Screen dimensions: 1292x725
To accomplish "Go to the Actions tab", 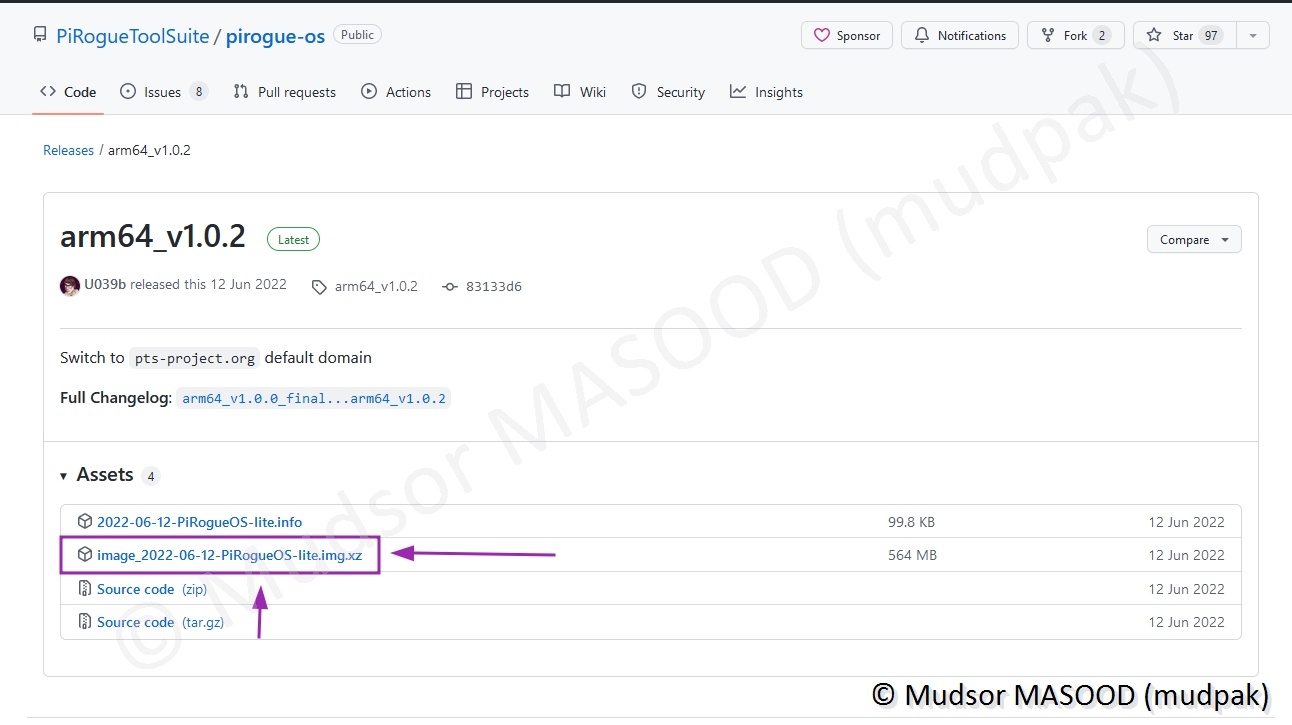I will coord(396,92).
